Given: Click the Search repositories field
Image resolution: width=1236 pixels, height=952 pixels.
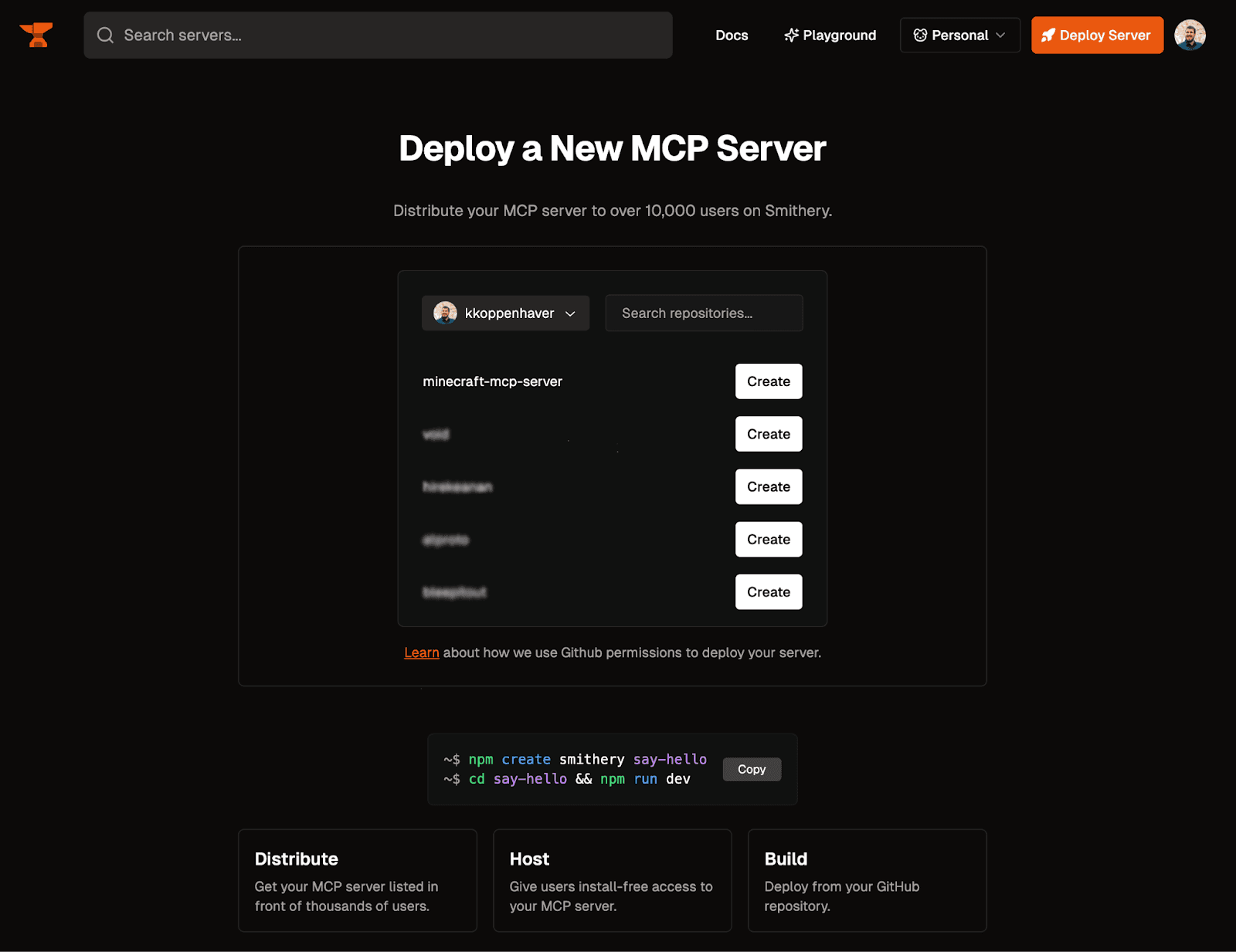Looking at the screenshot, I should (703, 313).
